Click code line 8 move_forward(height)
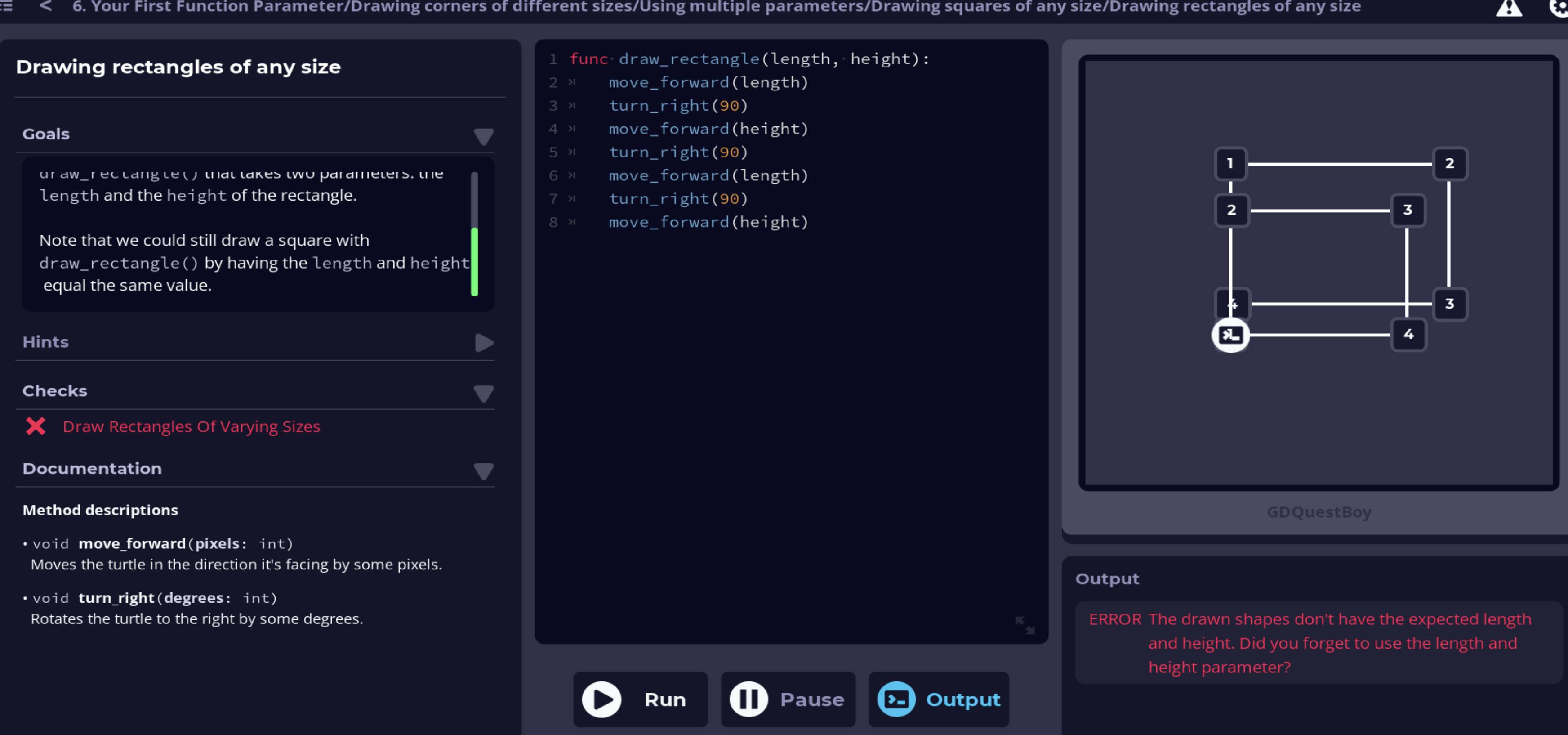Image resolution: width=1568 pixels, height=735 pixels. (x=708, y=222)
